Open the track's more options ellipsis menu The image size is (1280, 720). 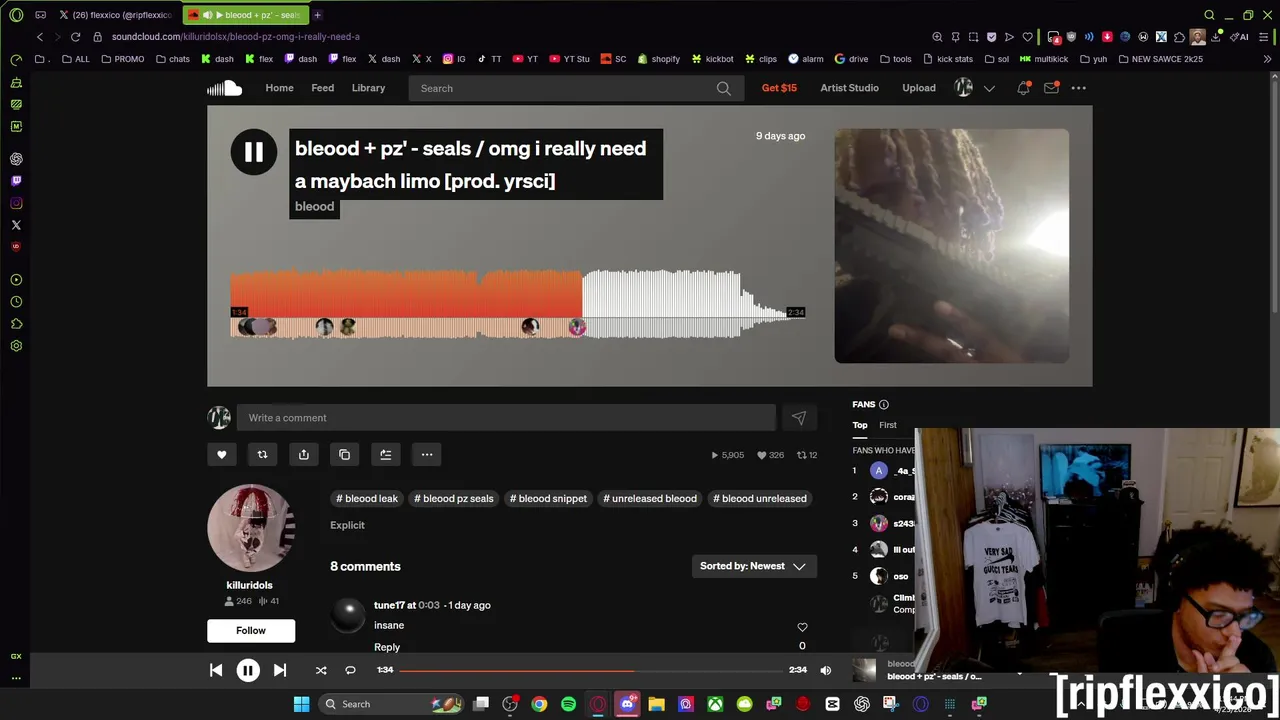(427, 454)
